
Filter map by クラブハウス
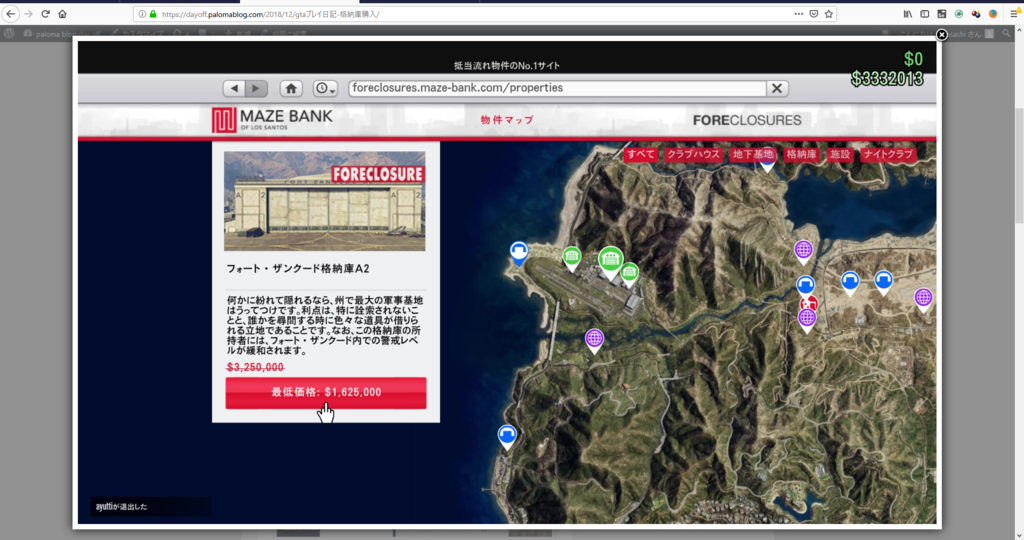pyautogui.click(x=693, y=155)
